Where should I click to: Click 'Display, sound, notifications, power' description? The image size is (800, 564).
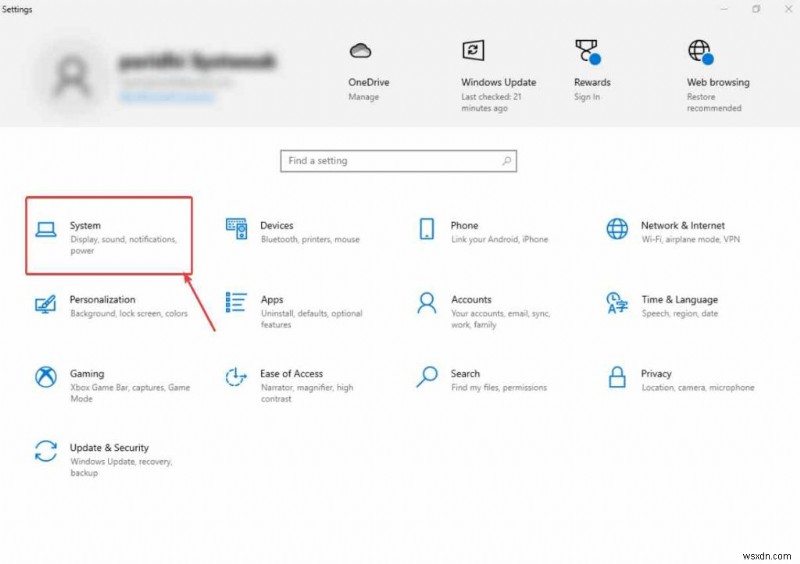(123, 245)
